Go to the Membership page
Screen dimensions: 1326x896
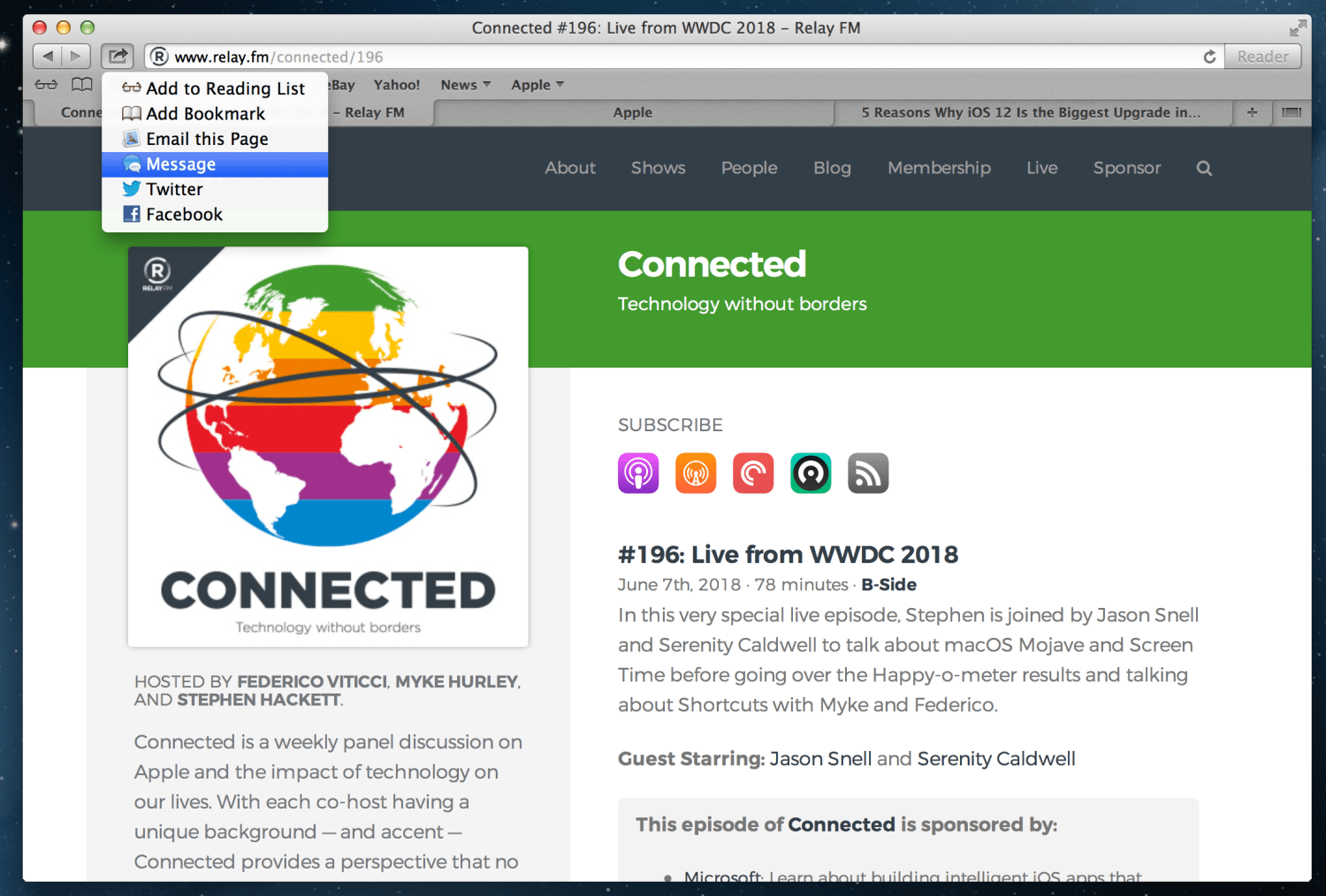(x=939, y=168)
